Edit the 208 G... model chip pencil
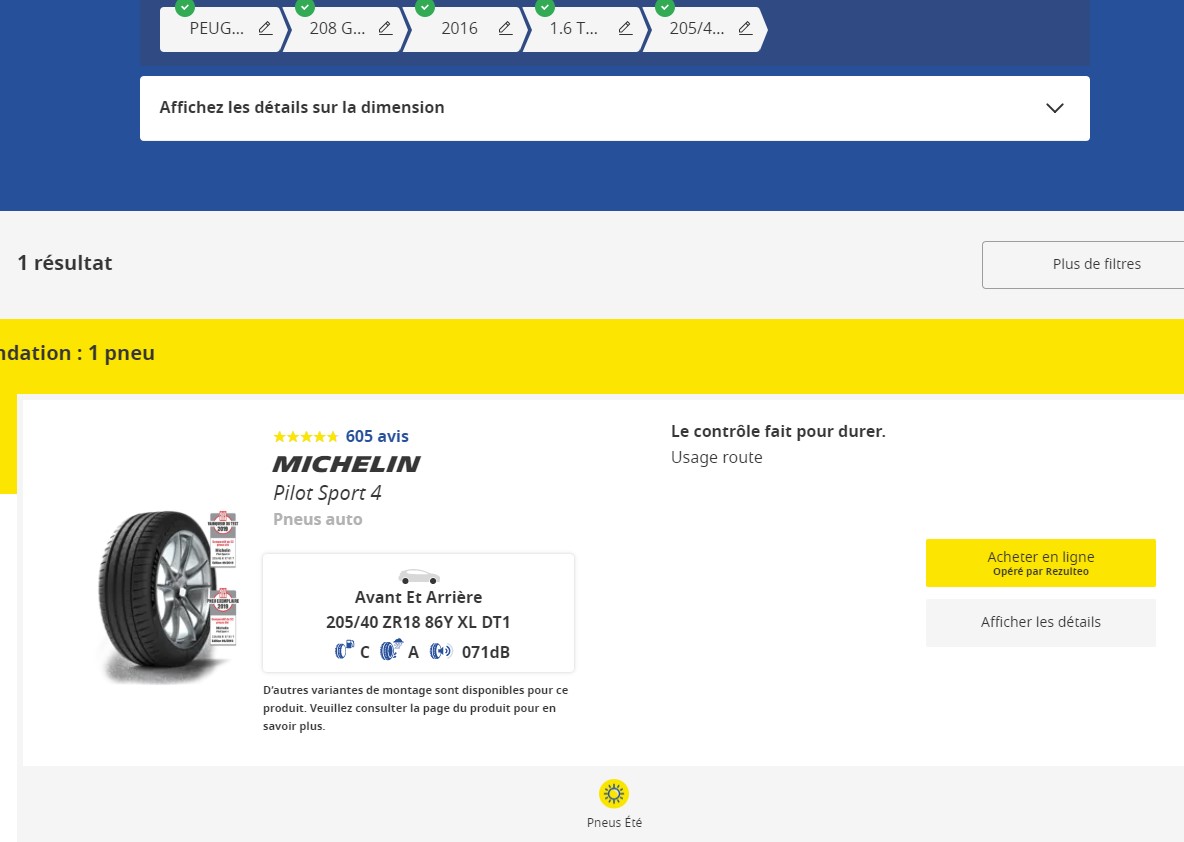 [x=385, y=29]
